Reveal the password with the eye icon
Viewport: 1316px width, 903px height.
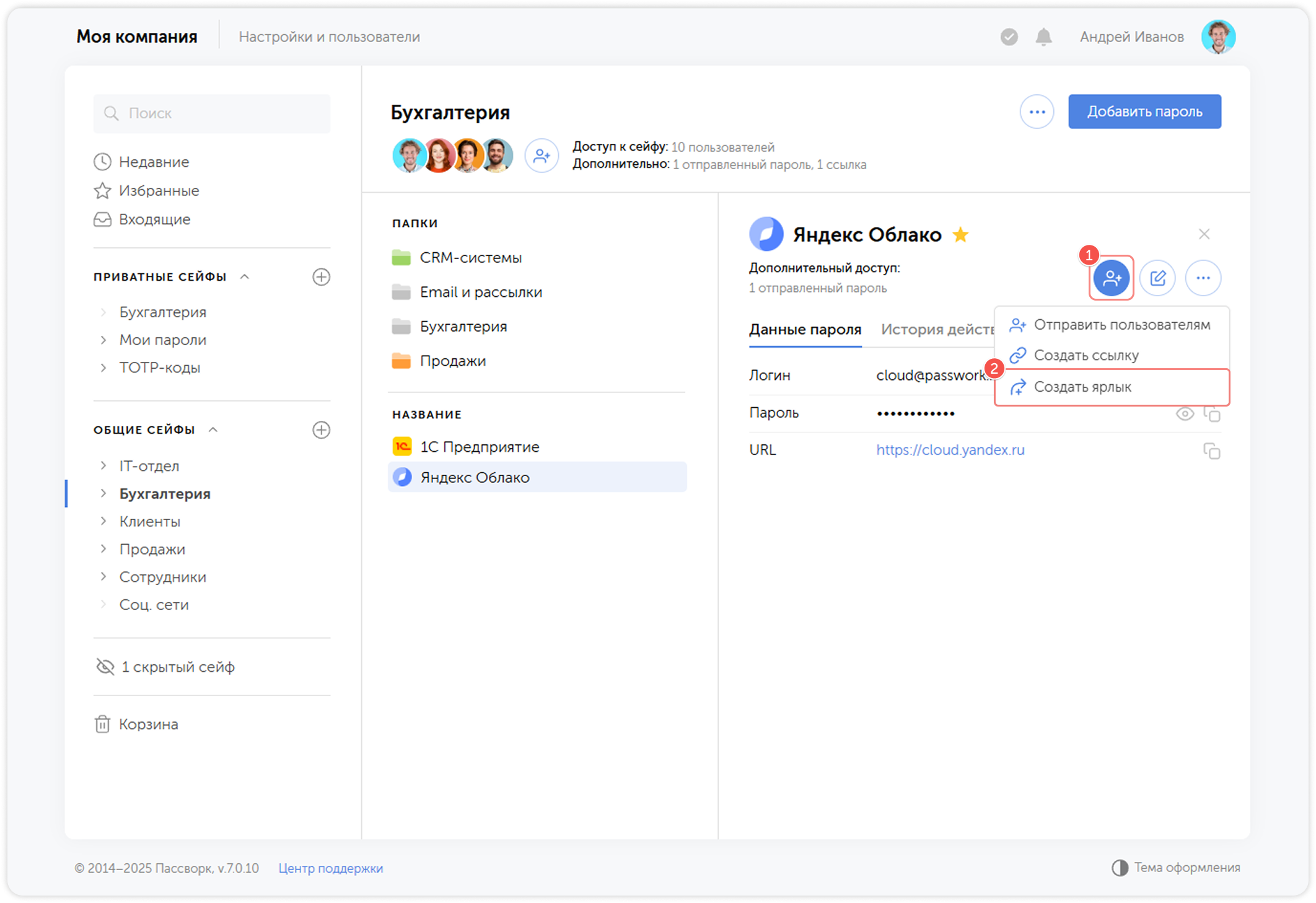point(1185,413)
